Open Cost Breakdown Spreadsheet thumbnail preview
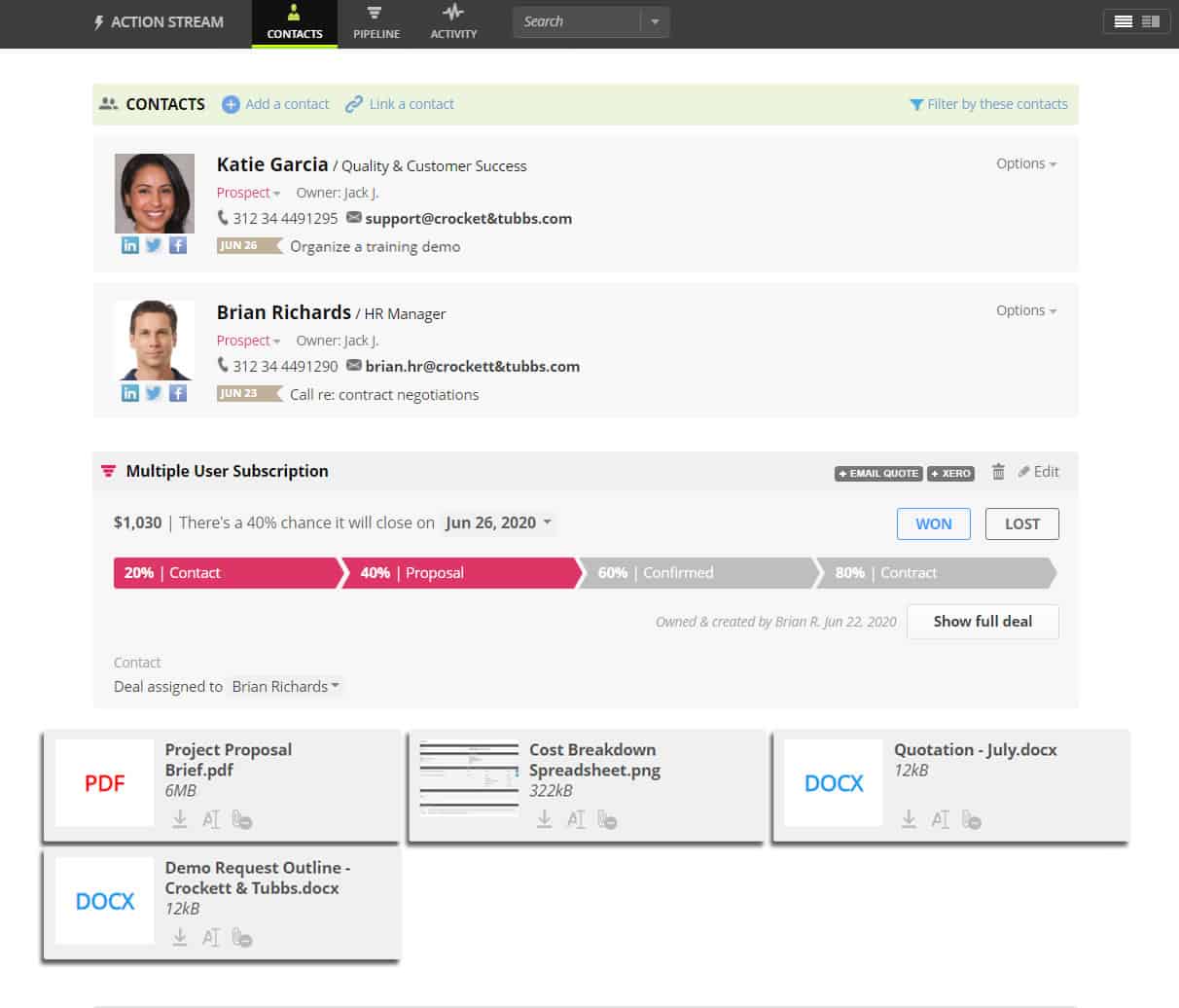Screen dimensions: 1179x1008 pos(470,777)
